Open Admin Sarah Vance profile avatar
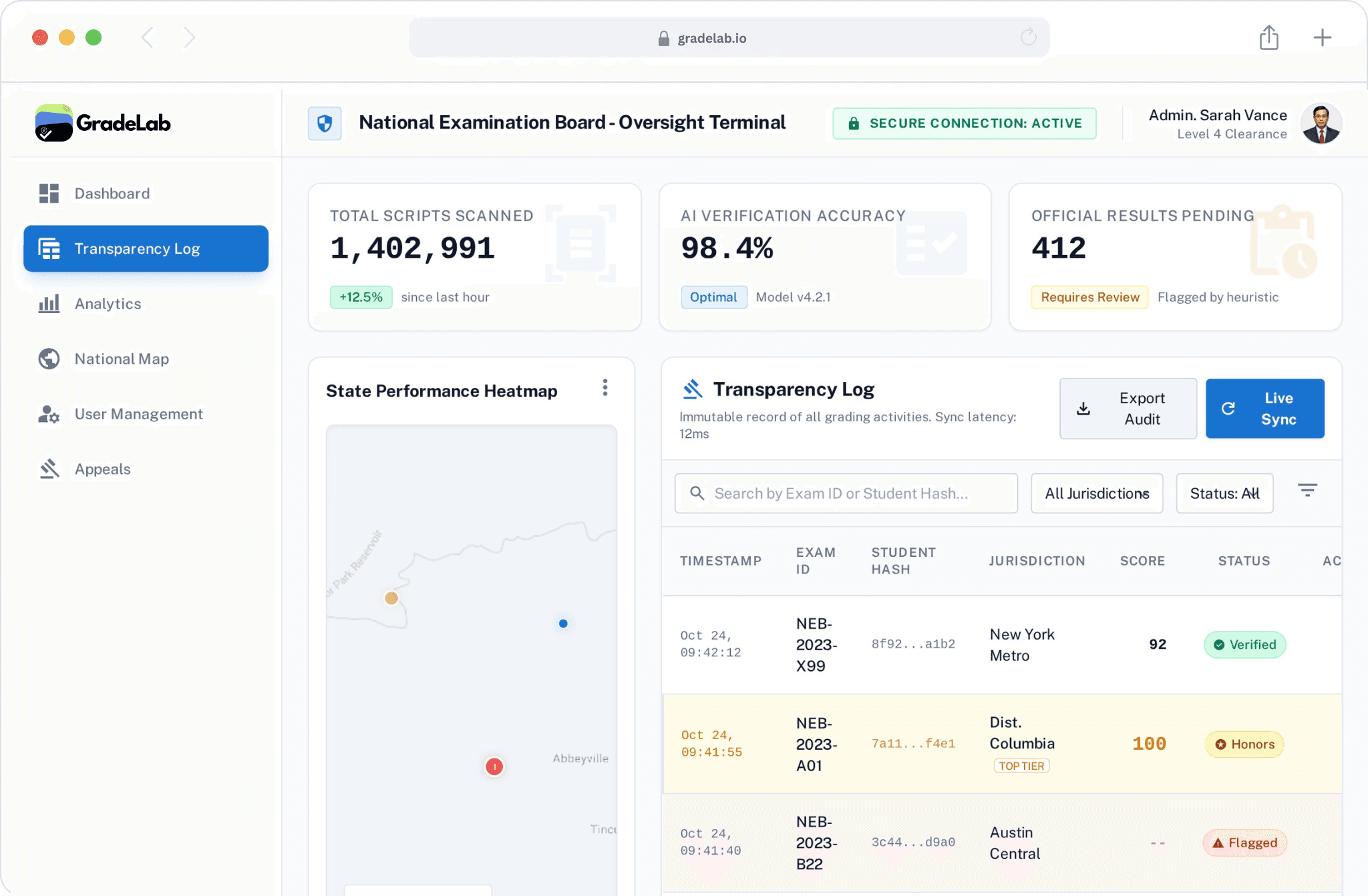Viewport: 1368px width, 896px height. point(1321,124)
